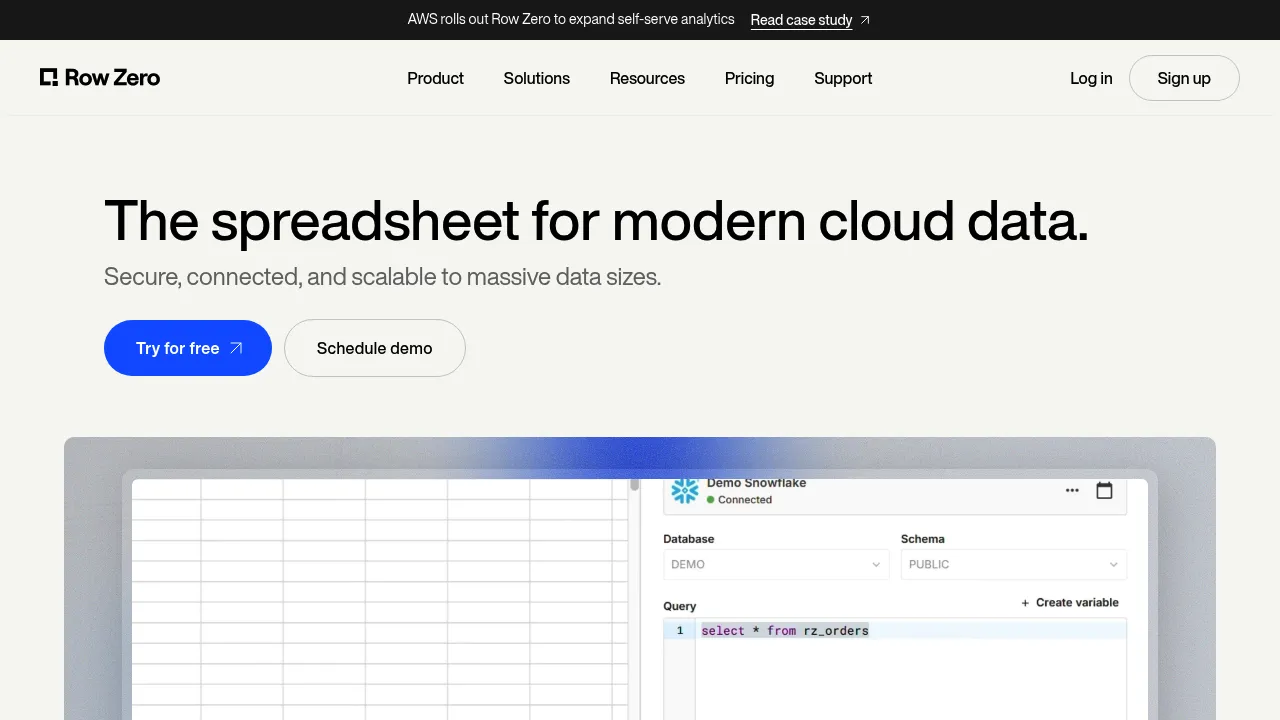Click the Row Zero logo

point(100,78)
